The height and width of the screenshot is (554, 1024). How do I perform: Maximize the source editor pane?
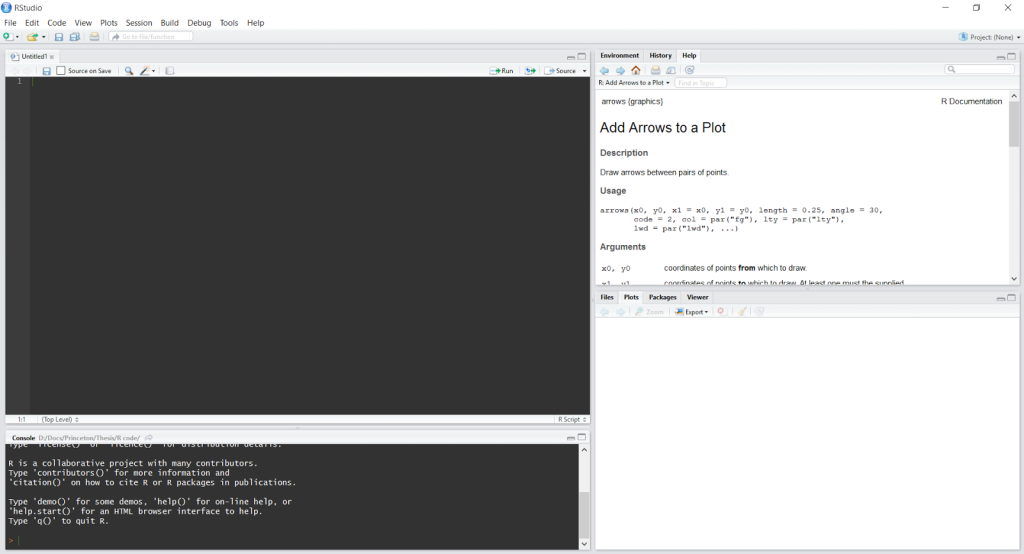(x=582, y=57)
